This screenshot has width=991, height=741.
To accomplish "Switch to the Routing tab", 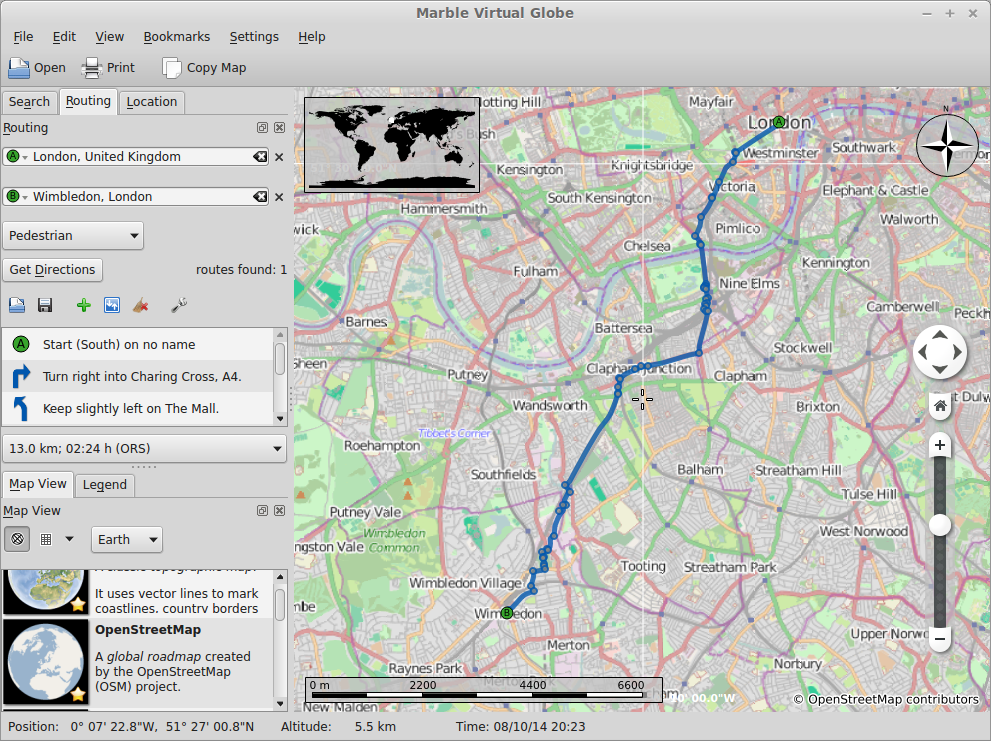I will pos(88,101).
